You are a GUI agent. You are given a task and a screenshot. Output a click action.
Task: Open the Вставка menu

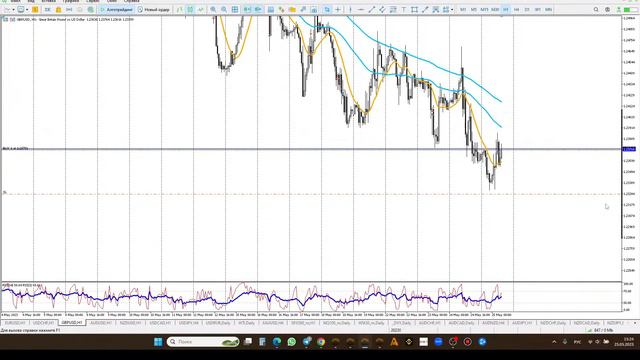pos(48,1)
